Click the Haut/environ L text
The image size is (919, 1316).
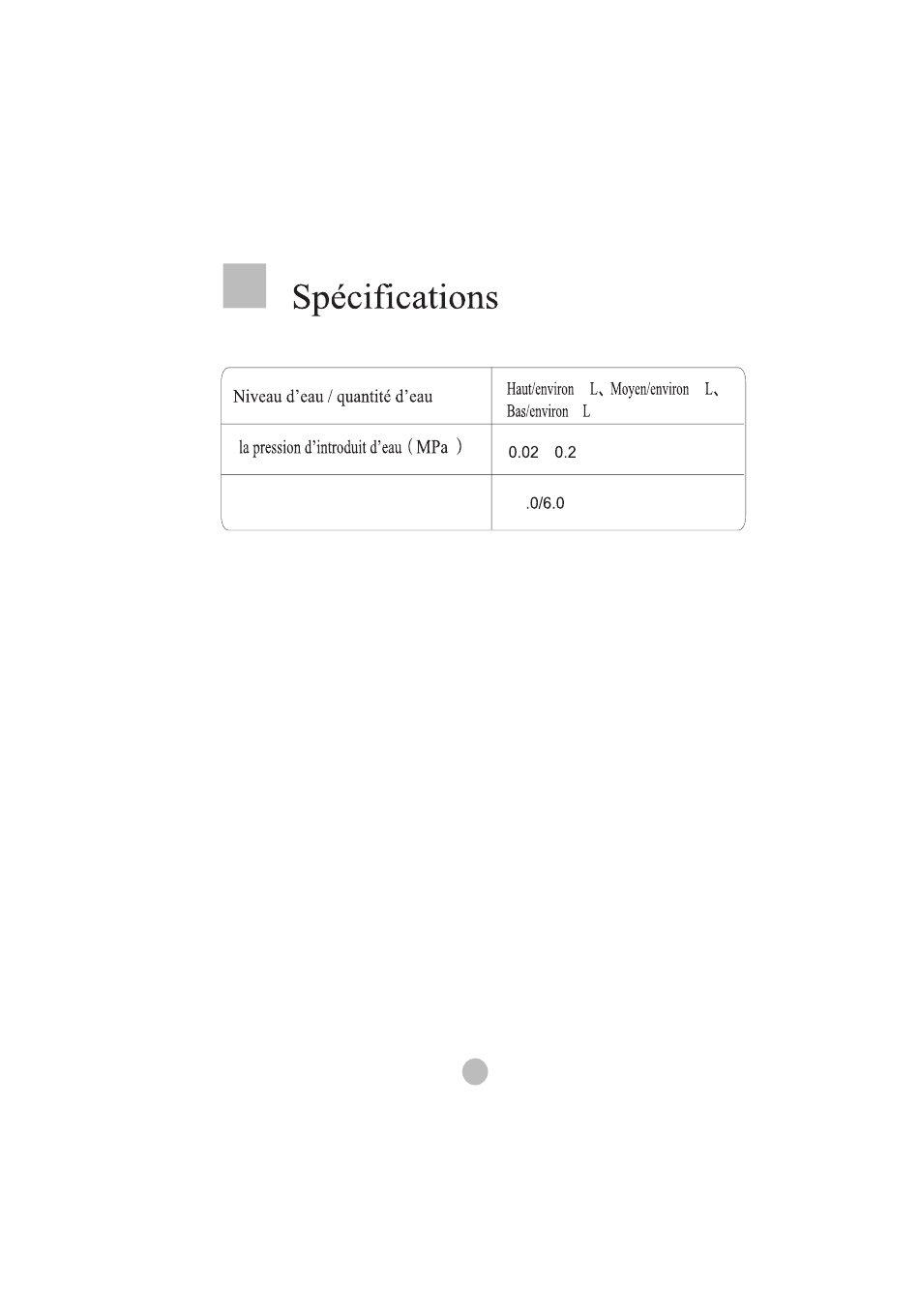(552, 389)
